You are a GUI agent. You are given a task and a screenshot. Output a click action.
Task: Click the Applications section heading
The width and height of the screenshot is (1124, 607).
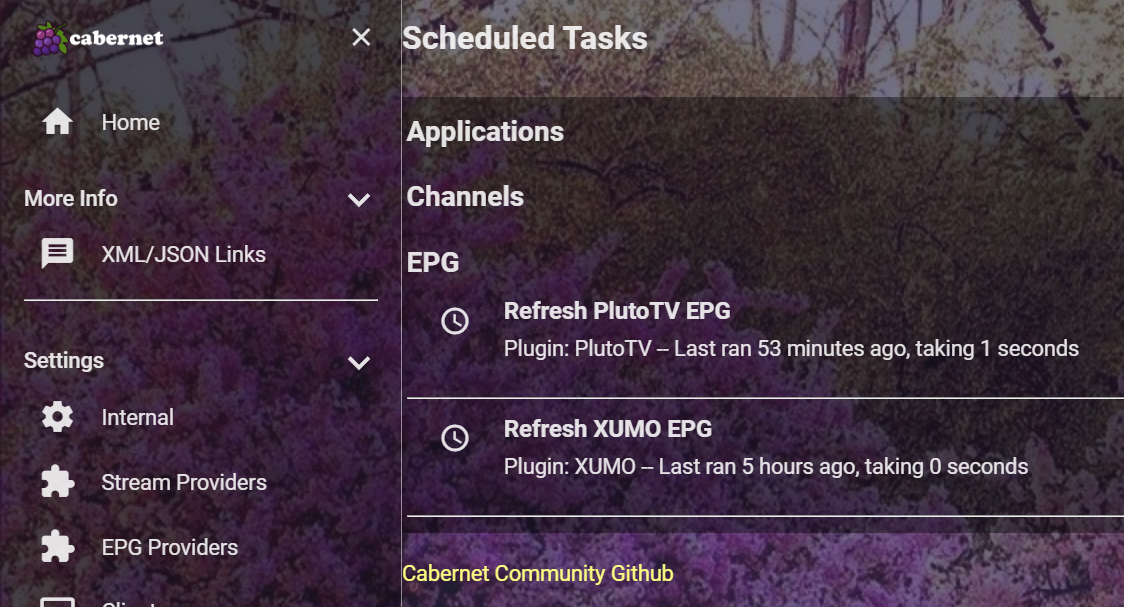pos(485,132)
